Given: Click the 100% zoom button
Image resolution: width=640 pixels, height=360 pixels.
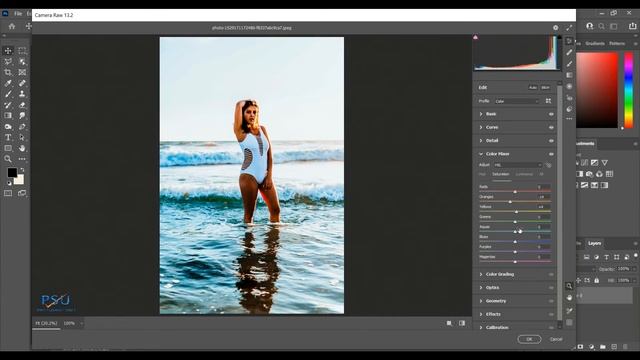Looking at the screenshot, I should tap(69, 323).
